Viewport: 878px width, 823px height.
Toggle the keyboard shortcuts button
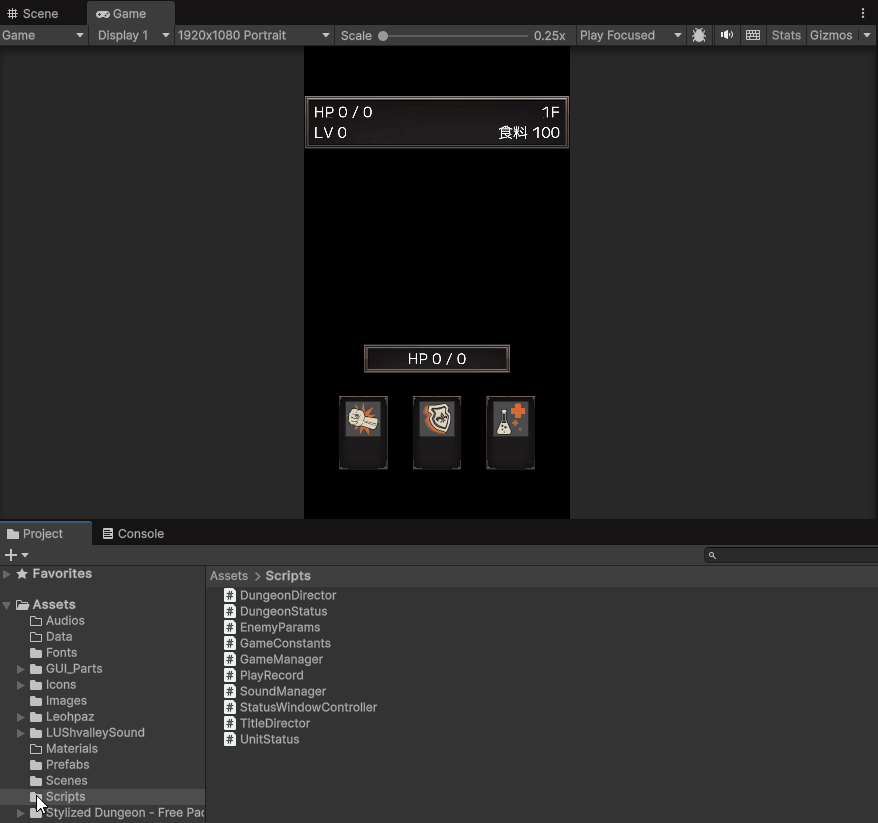coord(753,35)
